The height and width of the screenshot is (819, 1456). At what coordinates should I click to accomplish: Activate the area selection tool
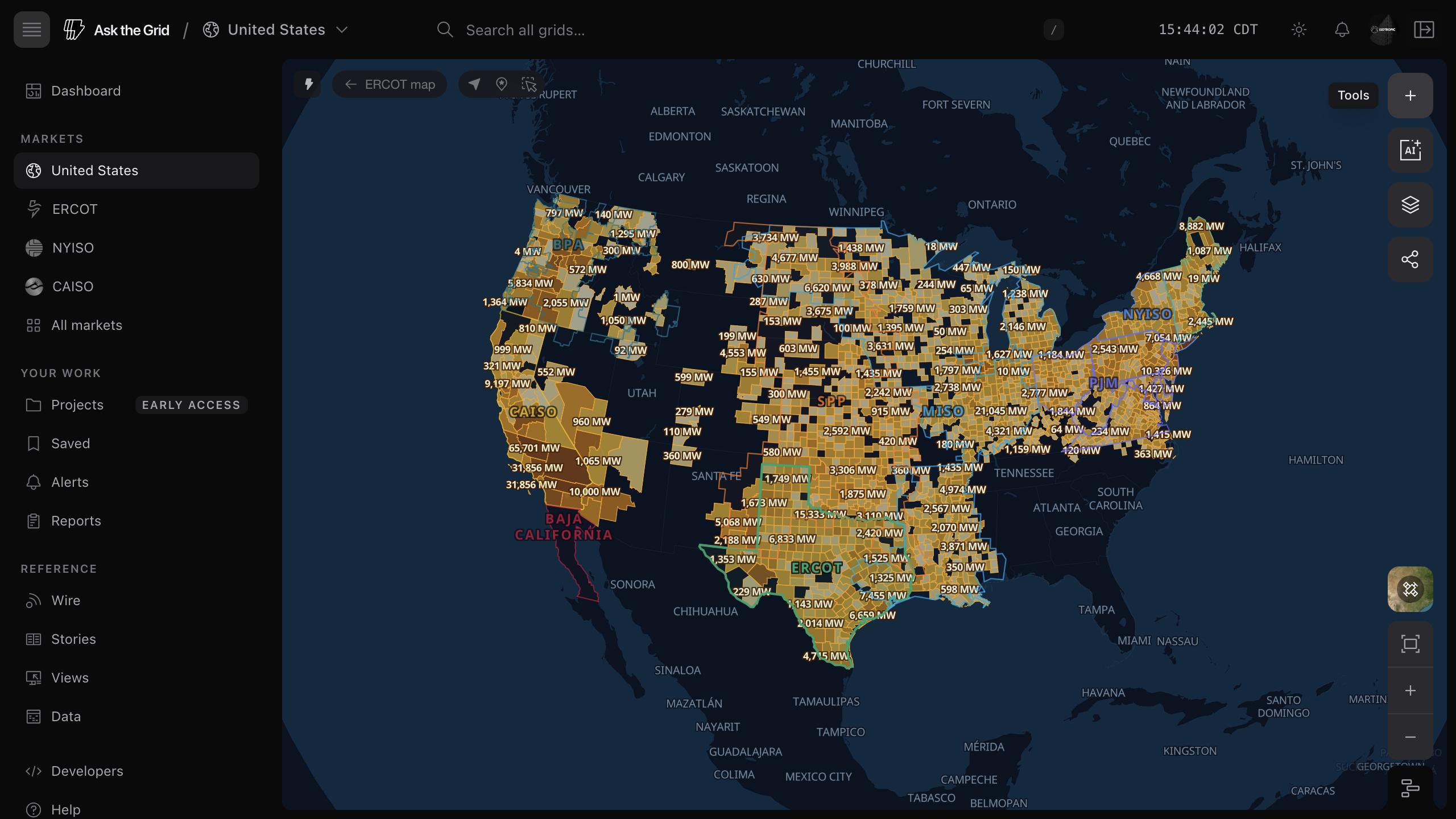point(529,84)
